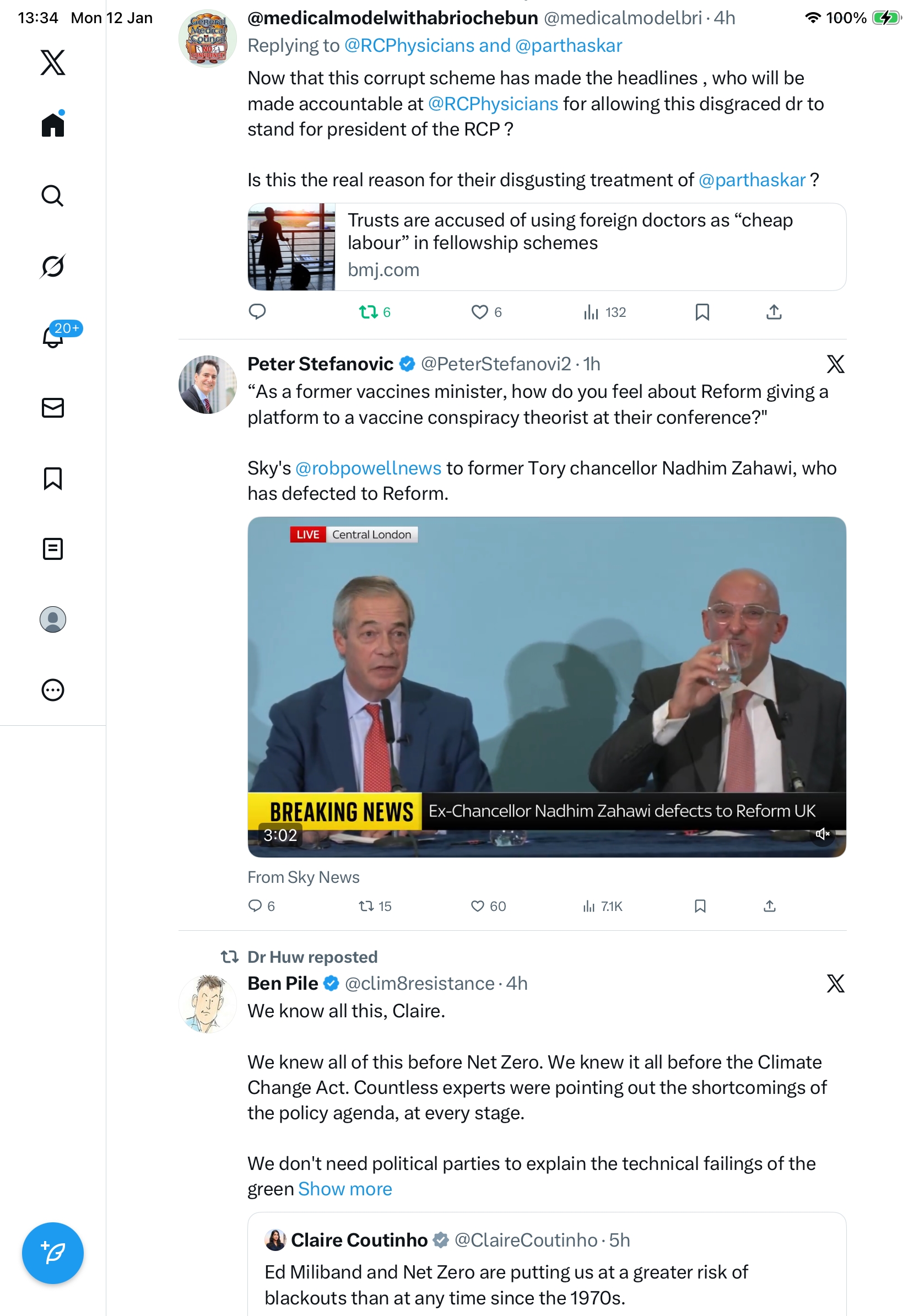Undo repost on medicalmodel tweet
This screenshot has width=919, height=1316.
pos(368,312)
